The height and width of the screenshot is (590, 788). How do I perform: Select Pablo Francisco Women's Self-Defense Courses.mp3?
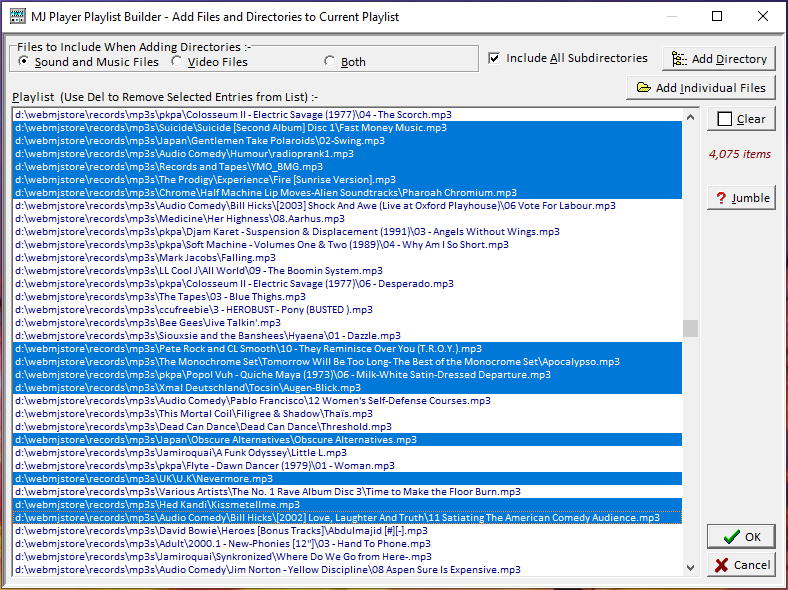coord(347,401)
